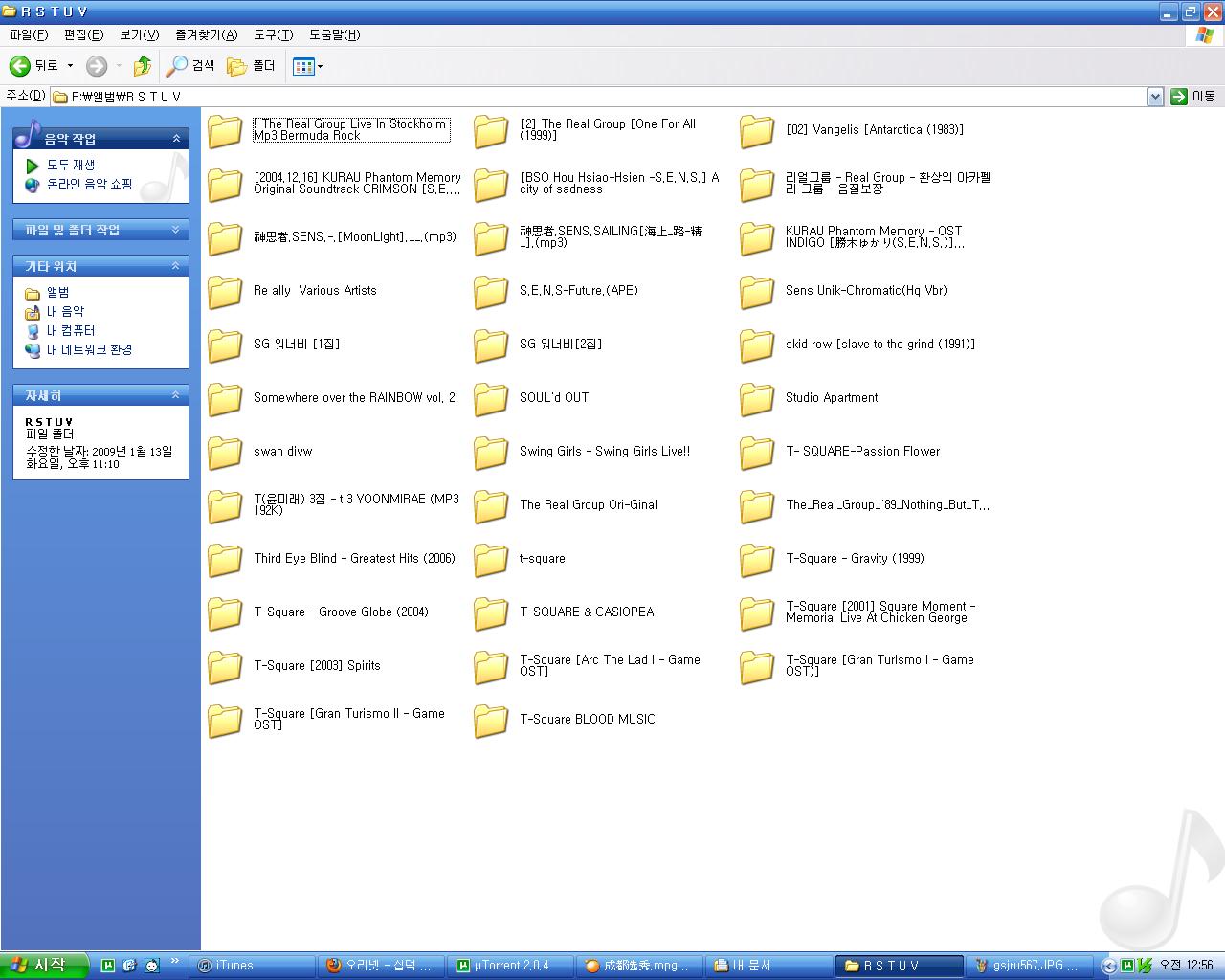This screenshot has height=980, width=1225.
Task: Expand the quick launch overflow chevron
Action: pos(174,962)
